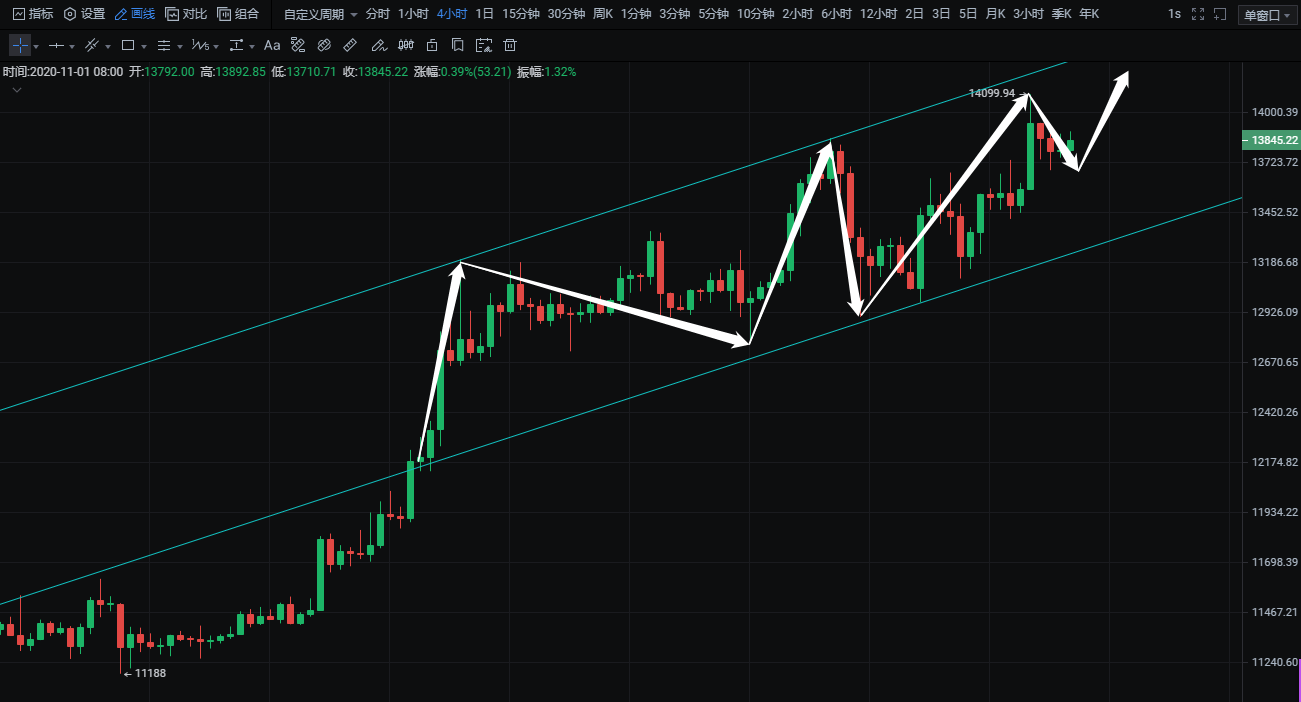Viewport: 1301px width, 702px height.
Task: Click the fullscreen expand icon
Action: click(1198, 14)
